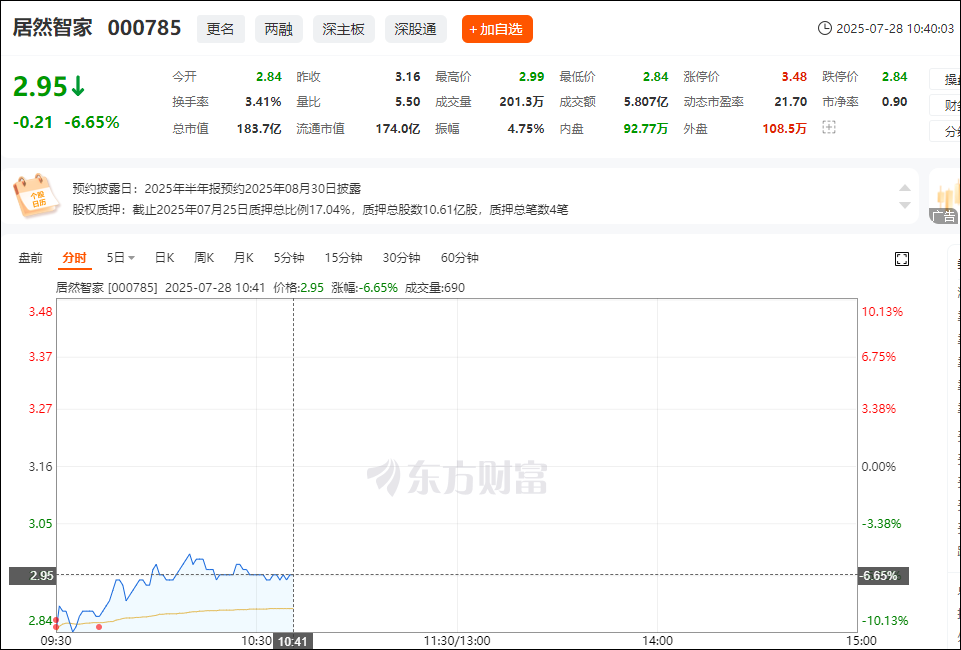Viewport: 961px width, 650px height.
Task: Click the 外盘 value 108.5万
Action: click(784, 129)
